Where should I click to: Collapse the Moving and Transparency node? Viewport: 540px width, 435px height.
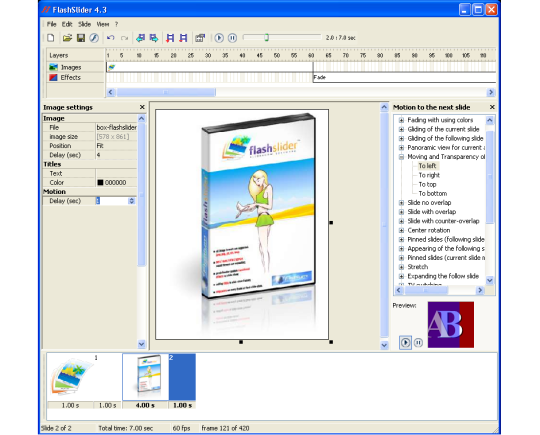(x=401, y=157)
